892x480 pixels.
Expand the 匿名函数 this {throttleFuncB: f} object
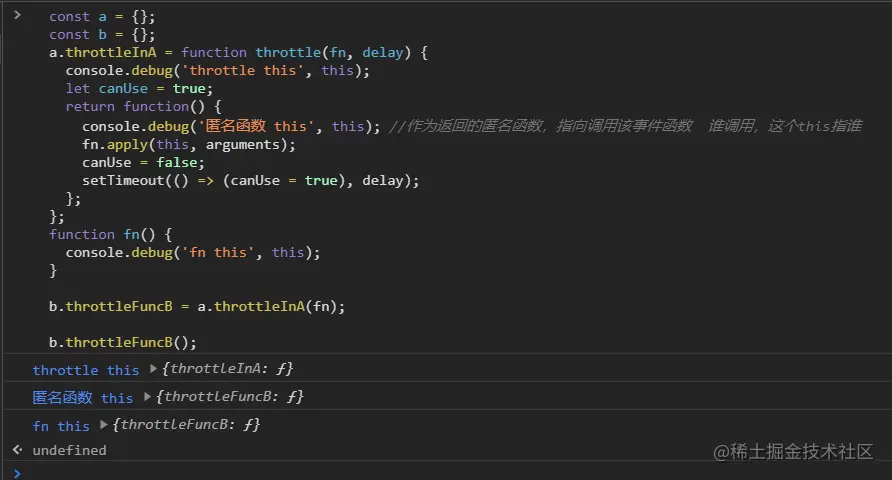point(147,397)
